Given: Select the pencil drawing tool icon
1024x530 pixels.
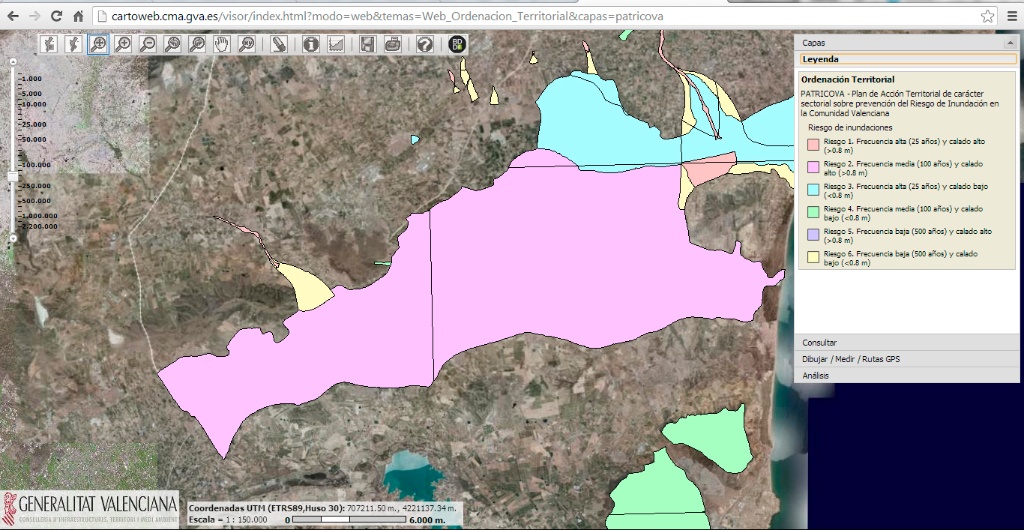Looking at the screenshot, I should [x=279, y=44].
